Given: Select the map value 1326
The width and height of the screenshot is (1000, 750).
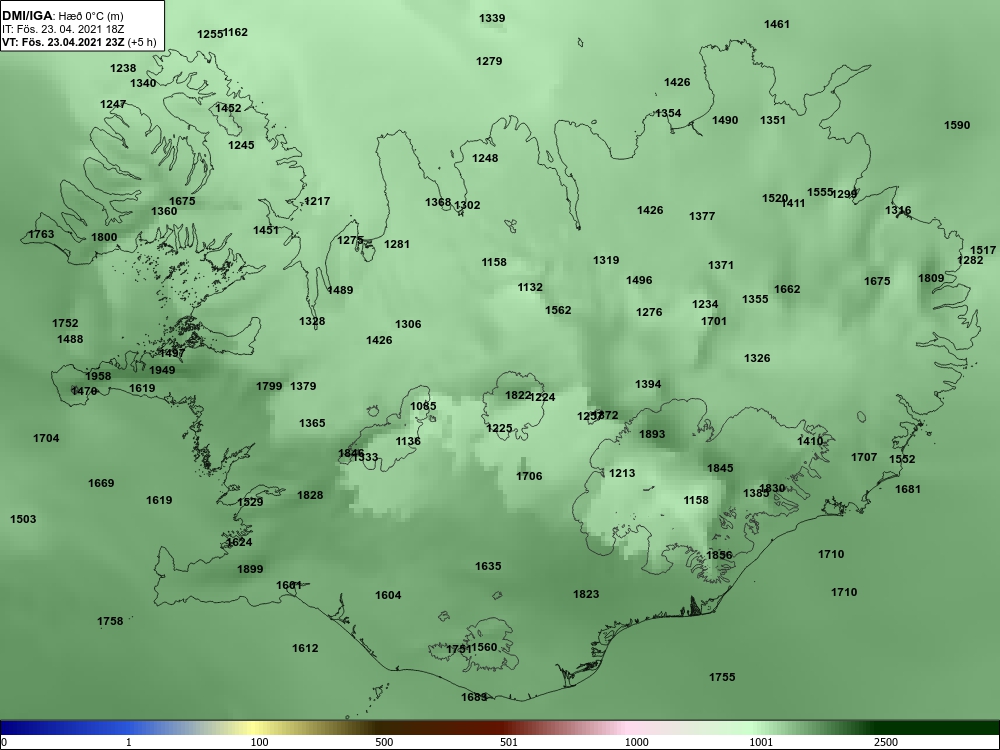Looking at the screenshot, I should point(757,358).
